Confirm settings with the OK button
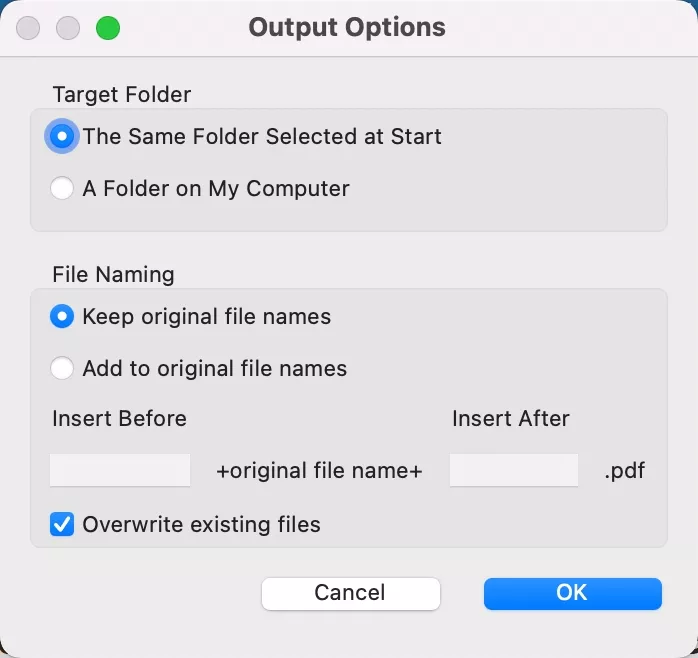 coord(572,593)
